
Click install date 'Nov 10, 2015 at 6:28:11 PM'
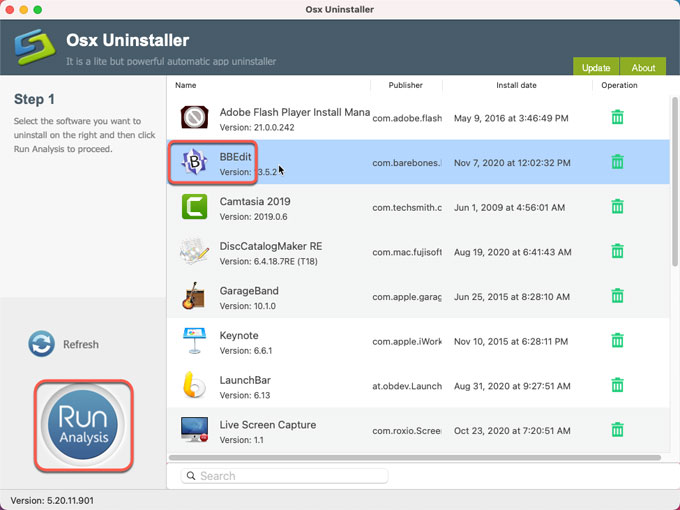tap(511, 342)
